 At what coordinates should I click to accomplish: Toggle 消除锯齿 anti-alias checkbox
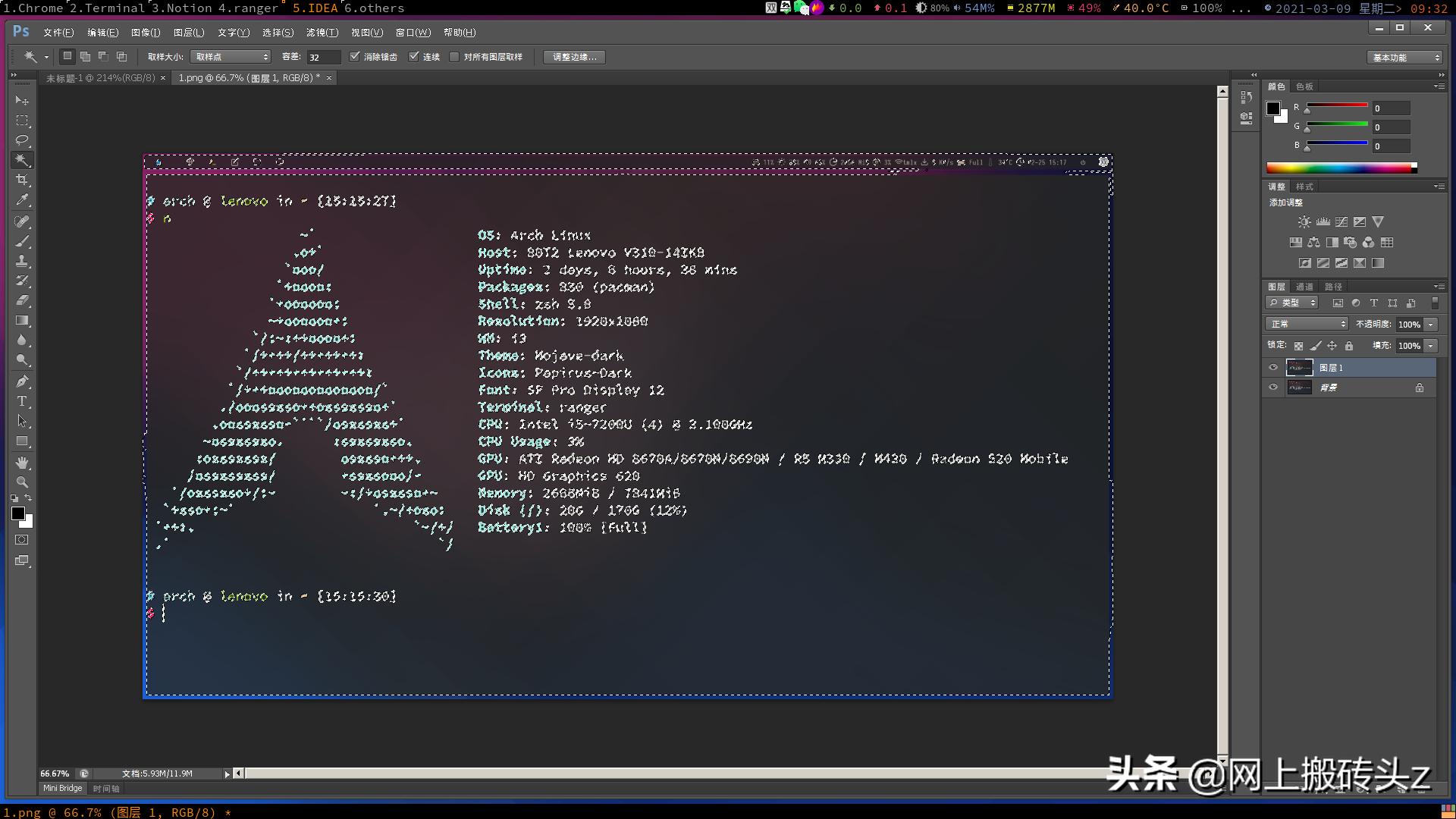[x=355, y=56]
